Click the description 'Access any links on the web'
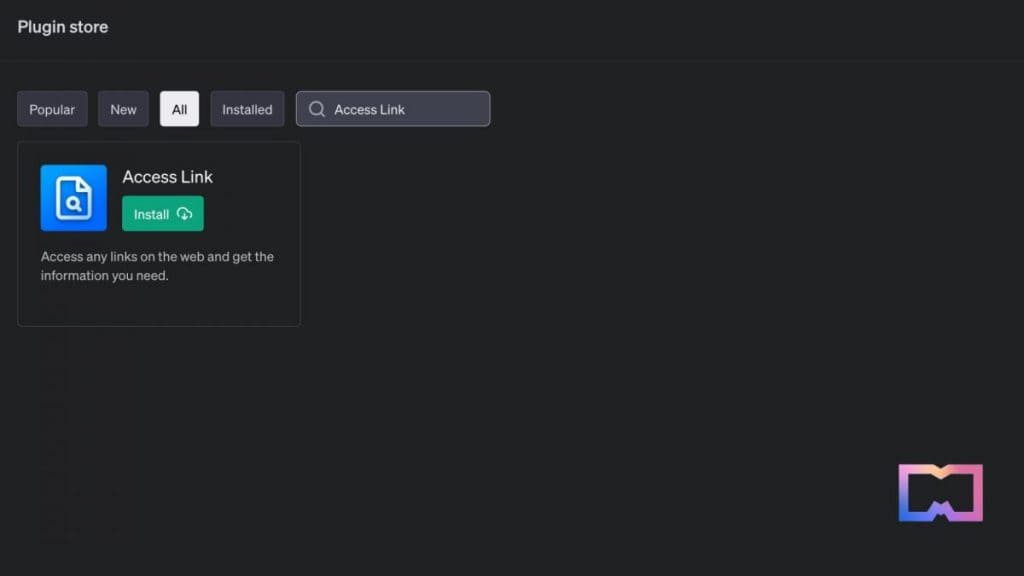 (157, 266)
